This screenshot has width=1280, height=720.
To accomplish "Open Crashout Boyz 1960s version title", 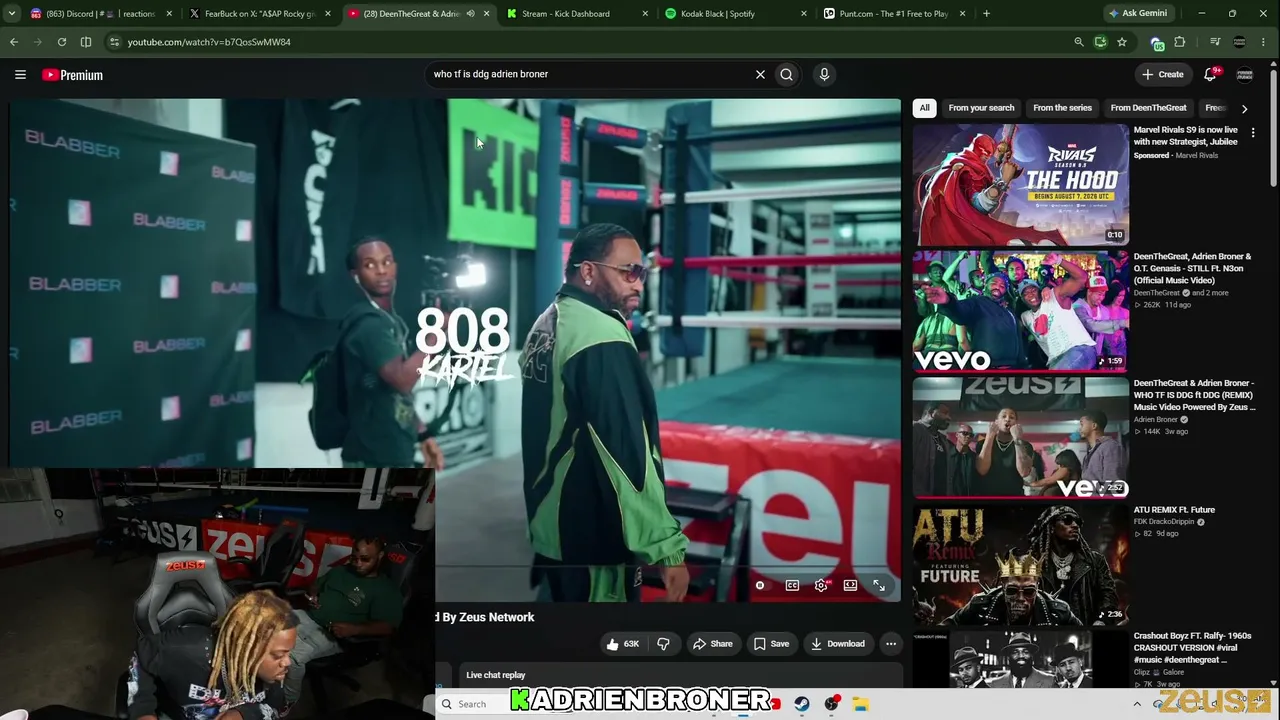I will [1192, 648].
